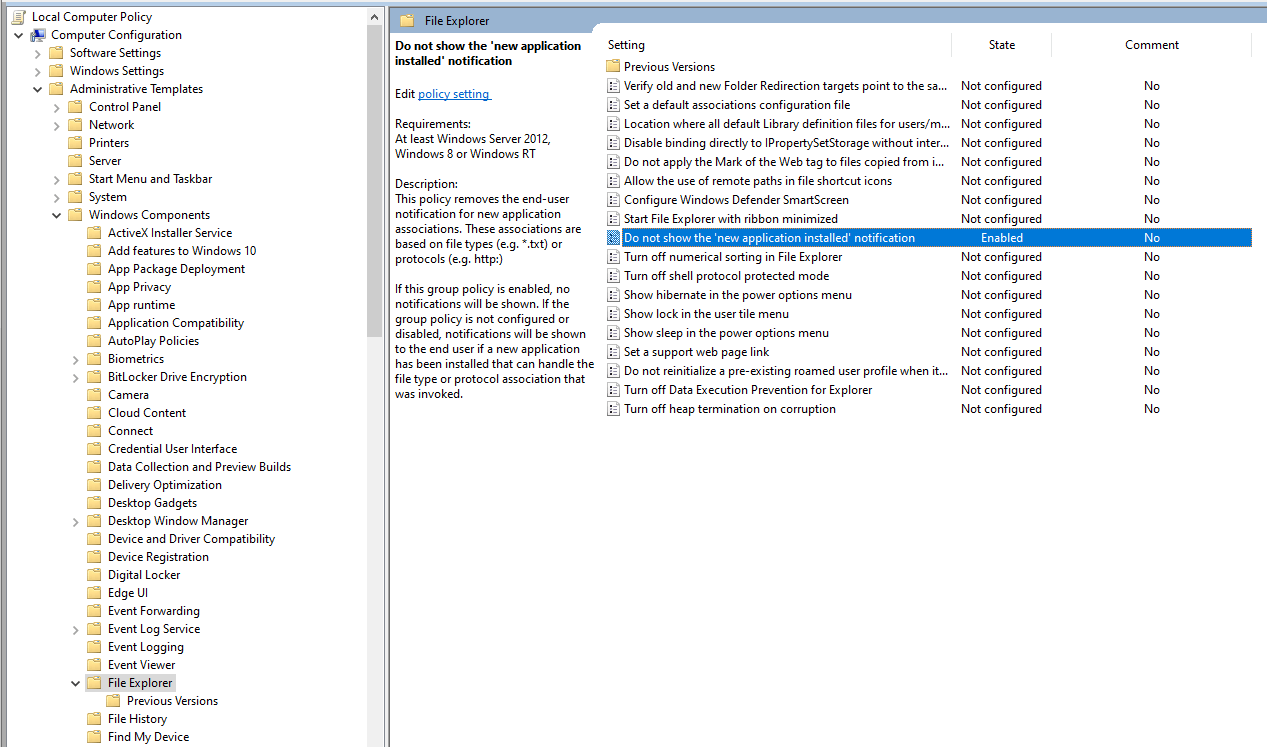This screenshot has width=1267, height=747.
Task: Sort list by the Comment column header
Action: point(1151,45)
